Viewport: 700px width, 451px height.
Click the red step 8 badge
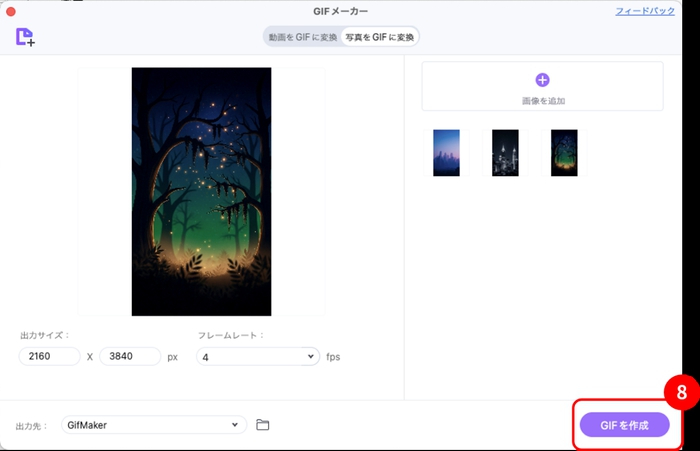(681, 393)
